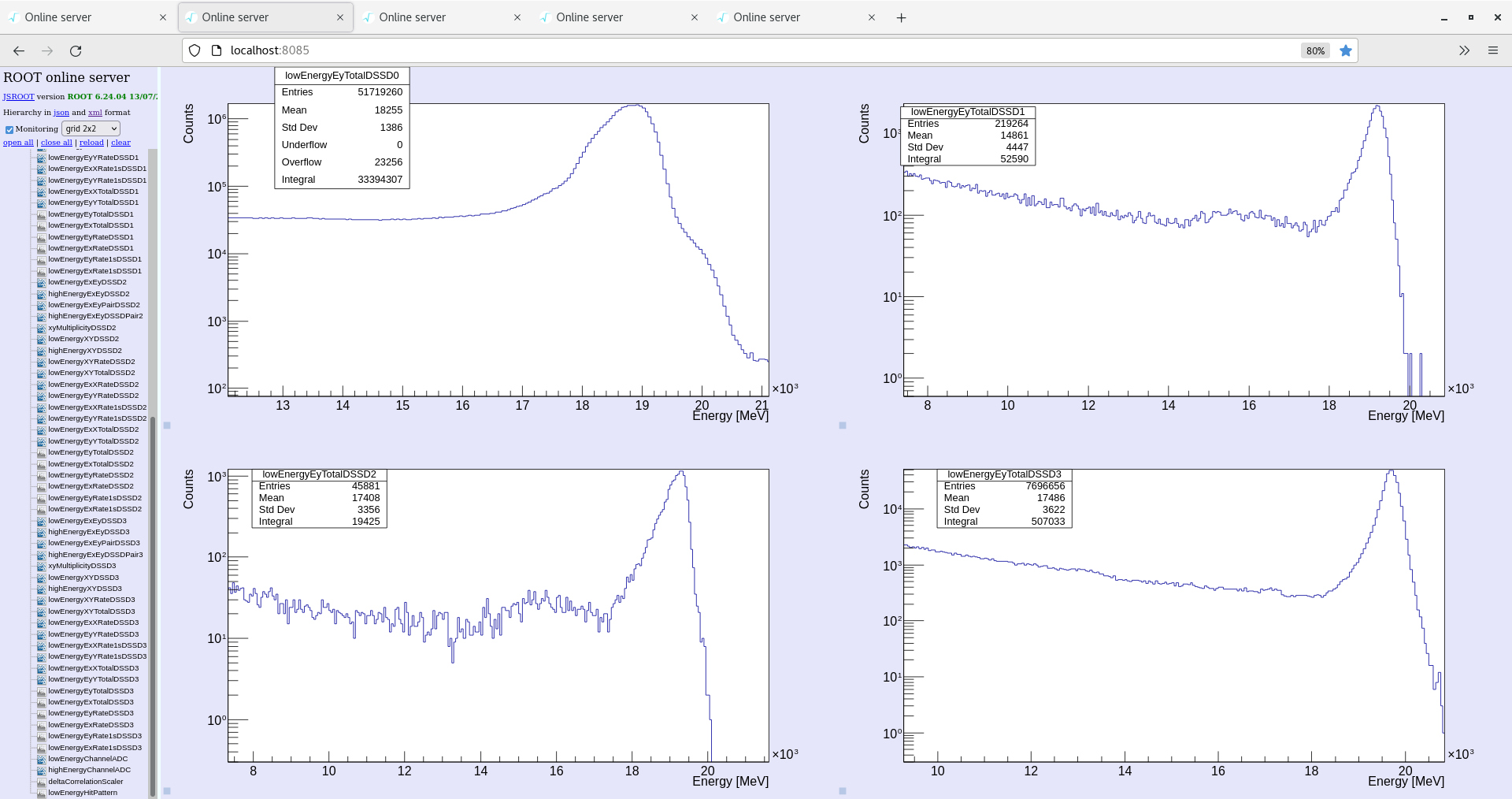
Task: Open tree item lowEnergyXYRateDSSD2
Action: click(x=91, y=362)
